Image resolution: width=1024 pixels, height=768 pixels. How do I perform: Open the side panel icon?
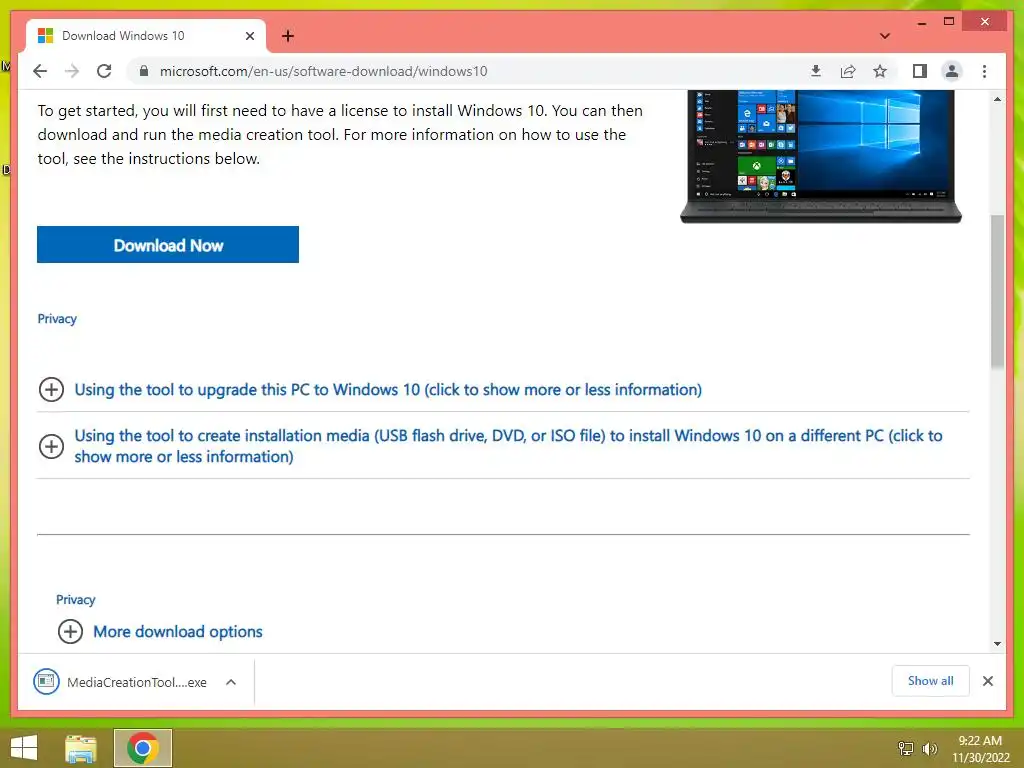920,71
